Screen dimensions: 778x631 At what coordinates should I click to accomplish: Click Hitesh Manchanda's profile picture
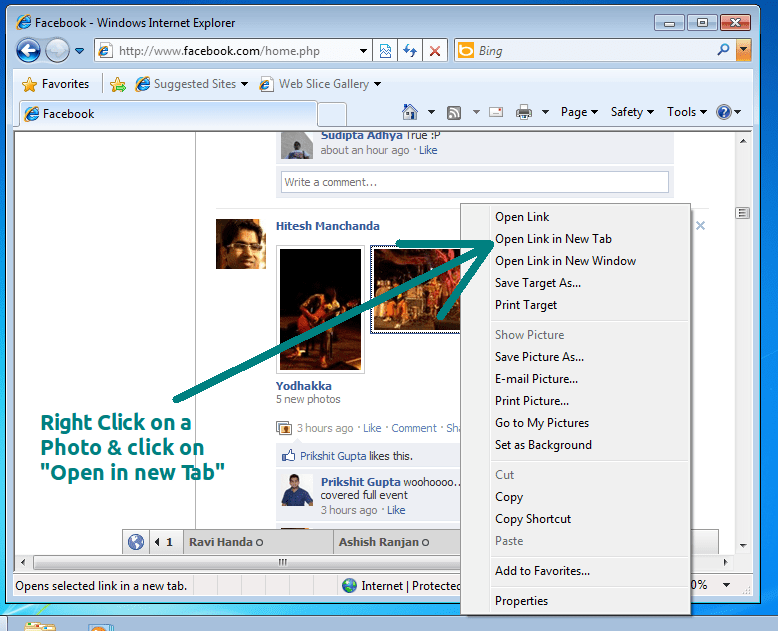click(241, 244)
